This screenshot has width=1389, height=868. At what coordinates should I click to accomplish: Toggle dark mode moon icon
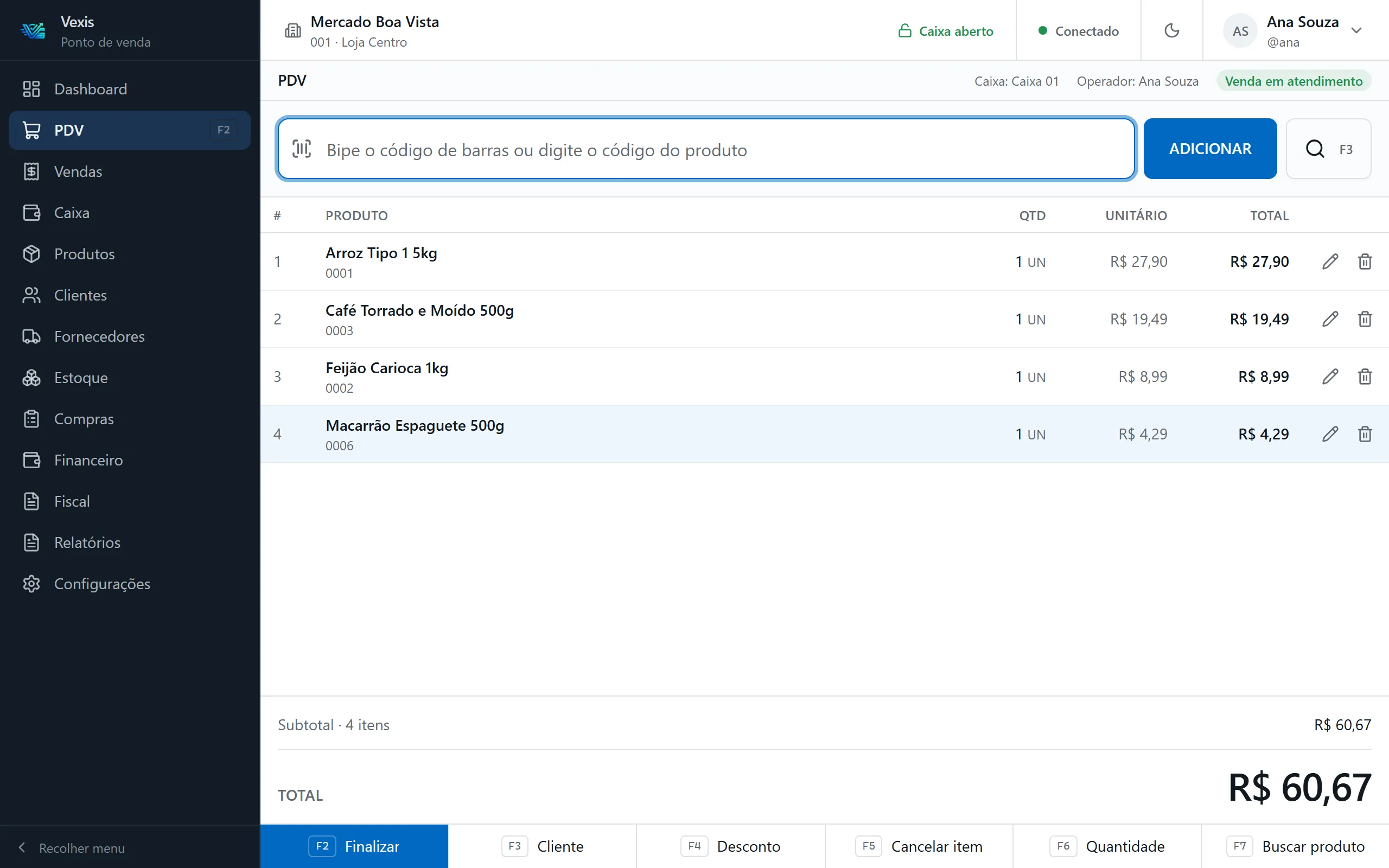[x=1171, y=30]
